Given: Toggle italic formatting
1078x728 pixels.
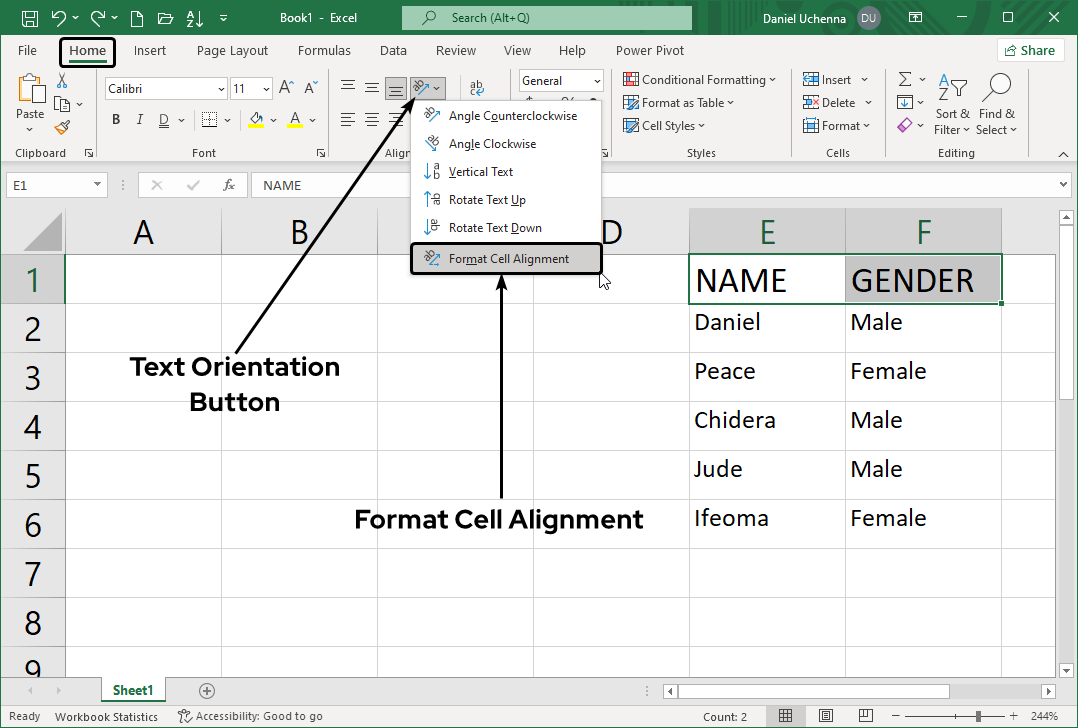Looking at the screenshot, I should pyautogui.click(x=139, y=119).
